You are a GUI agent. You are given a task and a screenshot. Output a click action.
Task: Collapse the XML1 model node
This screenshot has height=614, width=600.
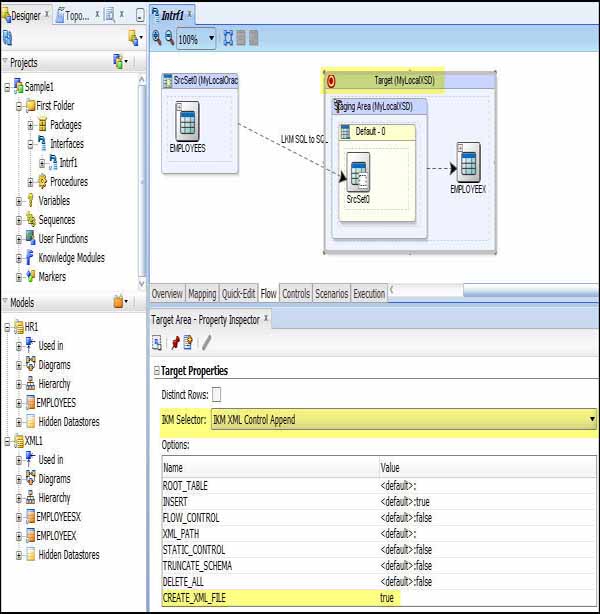click(7, 441)
